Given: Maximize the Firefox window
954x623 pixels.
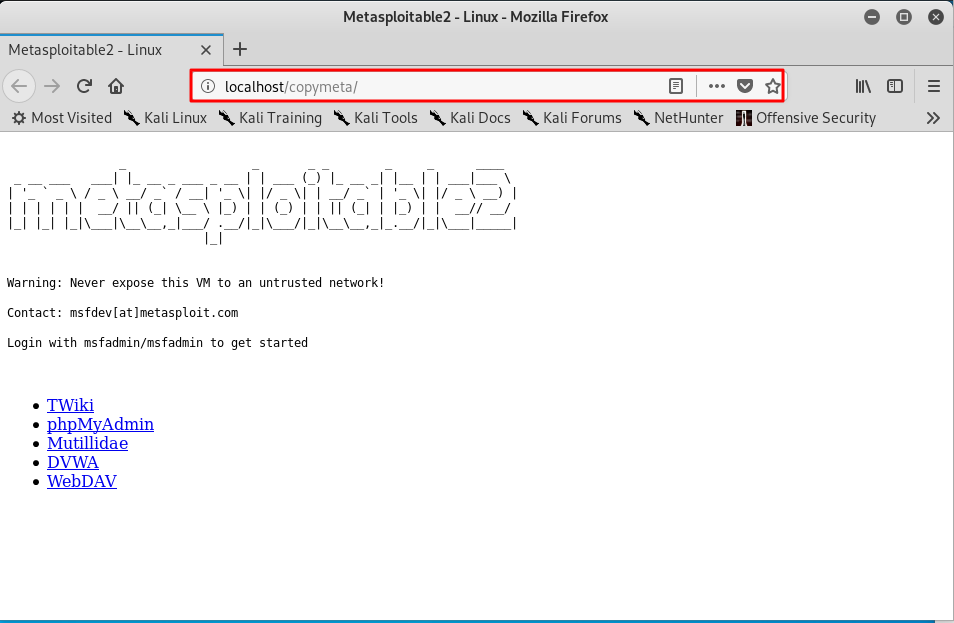Looking at the screenshot, I should click(x=904, y=17).
